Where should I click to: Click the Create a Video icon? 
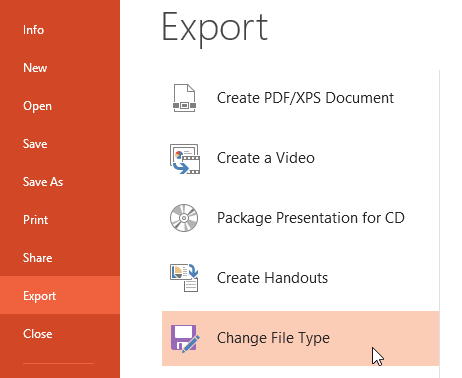[185, 159]
